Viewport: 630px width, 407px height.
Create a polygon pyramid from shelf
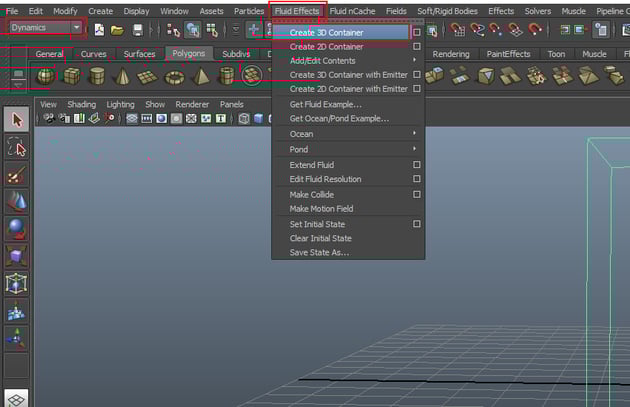click(x=201, y=76)
